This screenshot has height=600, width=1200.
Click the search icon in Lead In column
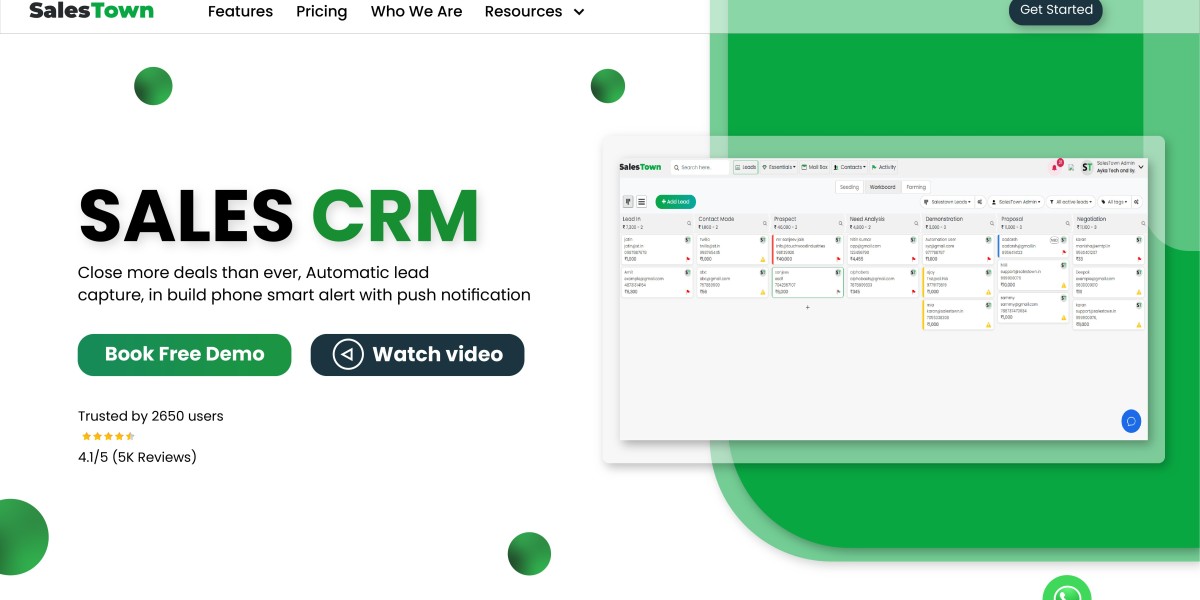[689, 223]
